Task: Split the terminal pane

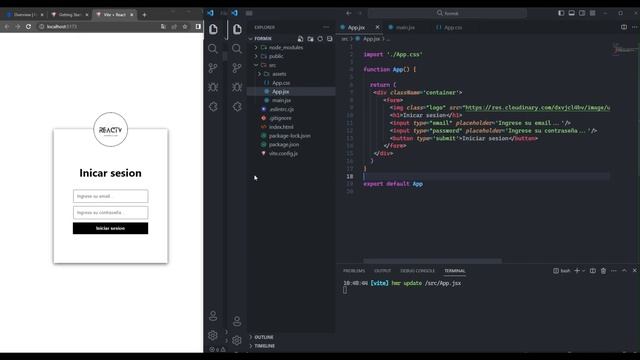Action: [593, 271]
